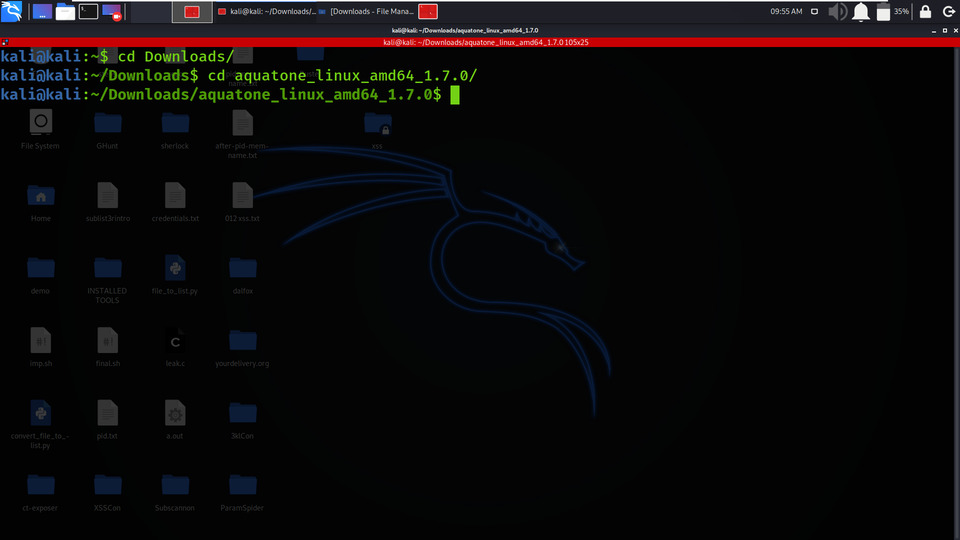
Task: Open the volume control icon
Action: pyautogui.click(x=838, y=12)
